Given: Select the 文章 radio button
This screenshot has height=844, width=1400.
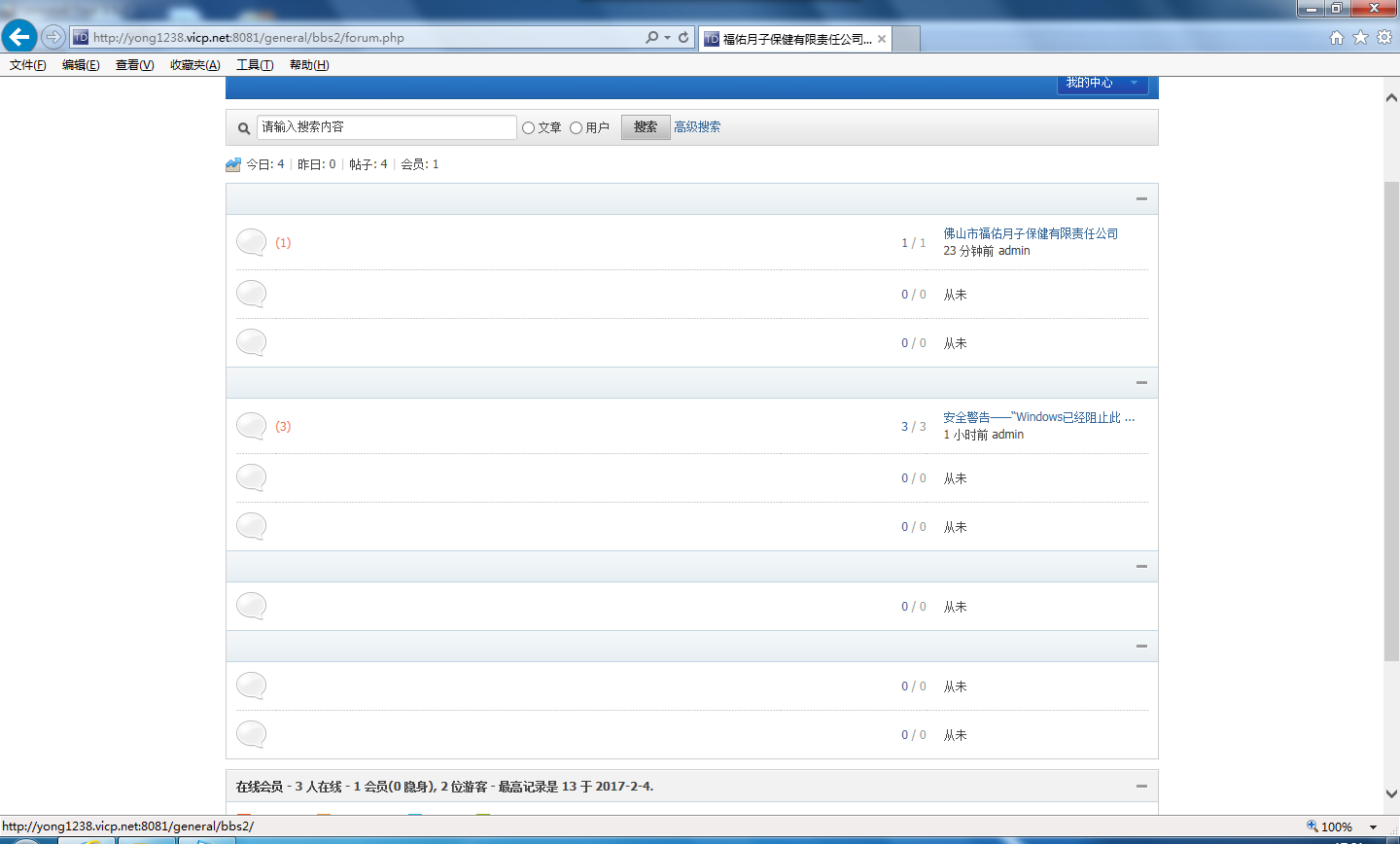Looking at the screenshot, I should (x=529, y=127).
